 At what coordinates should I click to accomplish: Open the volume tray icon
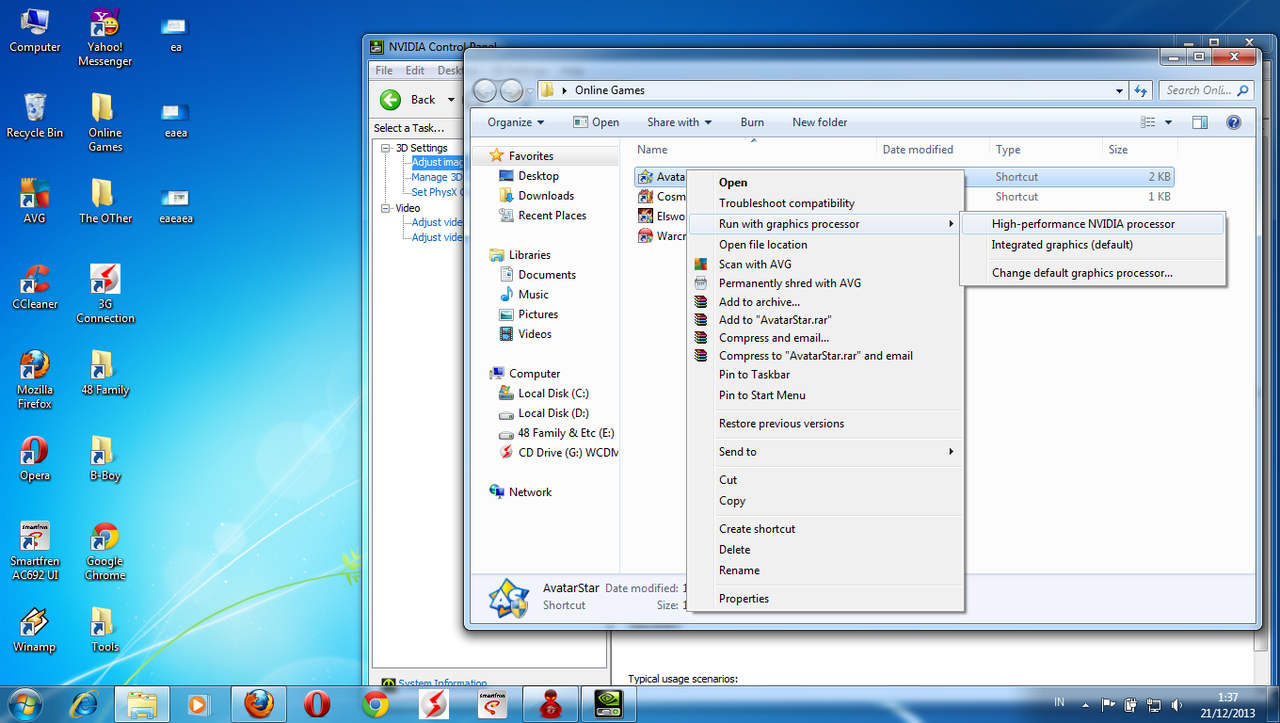pos(1176,704)
